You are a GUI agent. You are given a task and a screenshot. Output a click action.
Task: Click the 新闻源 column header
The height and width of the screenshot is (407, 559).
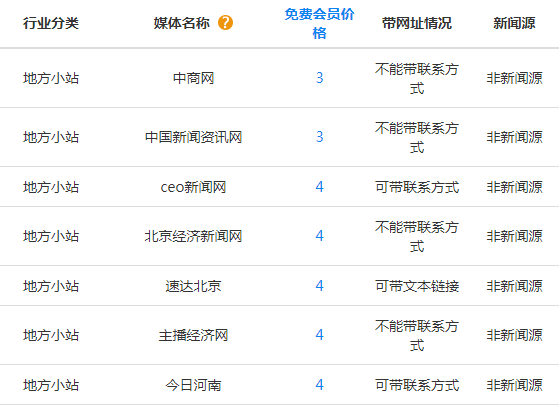(514, 23)
